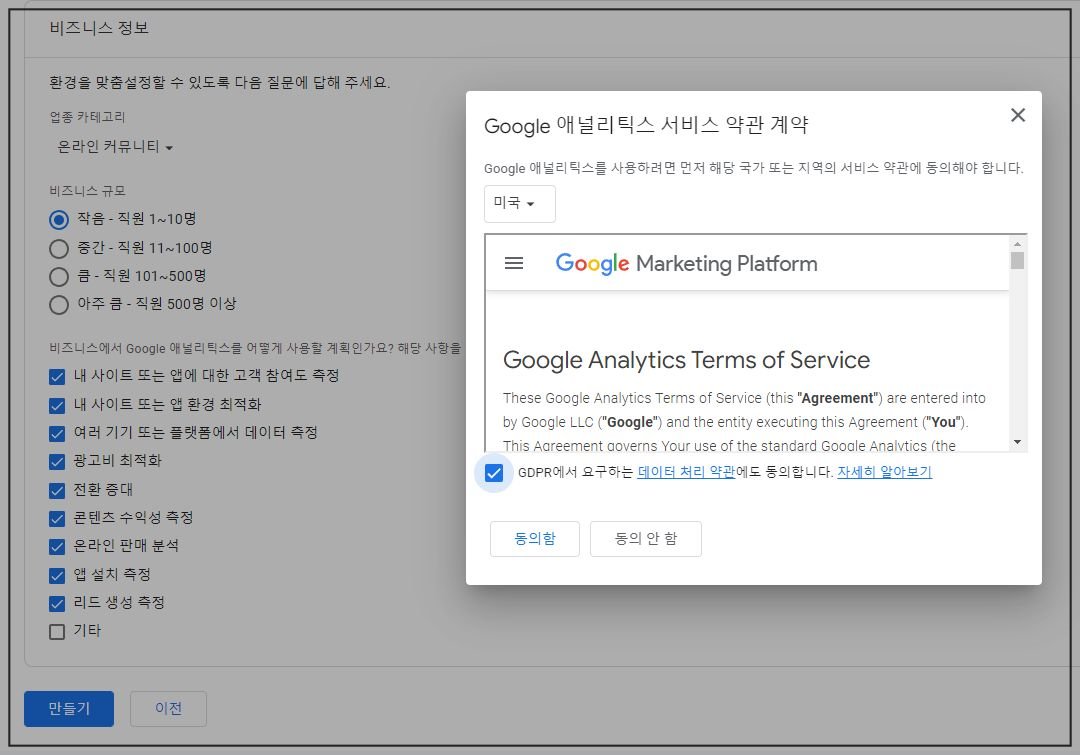The image size is (1080, 755).
Task: Toggle the 앱 설치 측정 checkbox
Action: pos(57,575)
